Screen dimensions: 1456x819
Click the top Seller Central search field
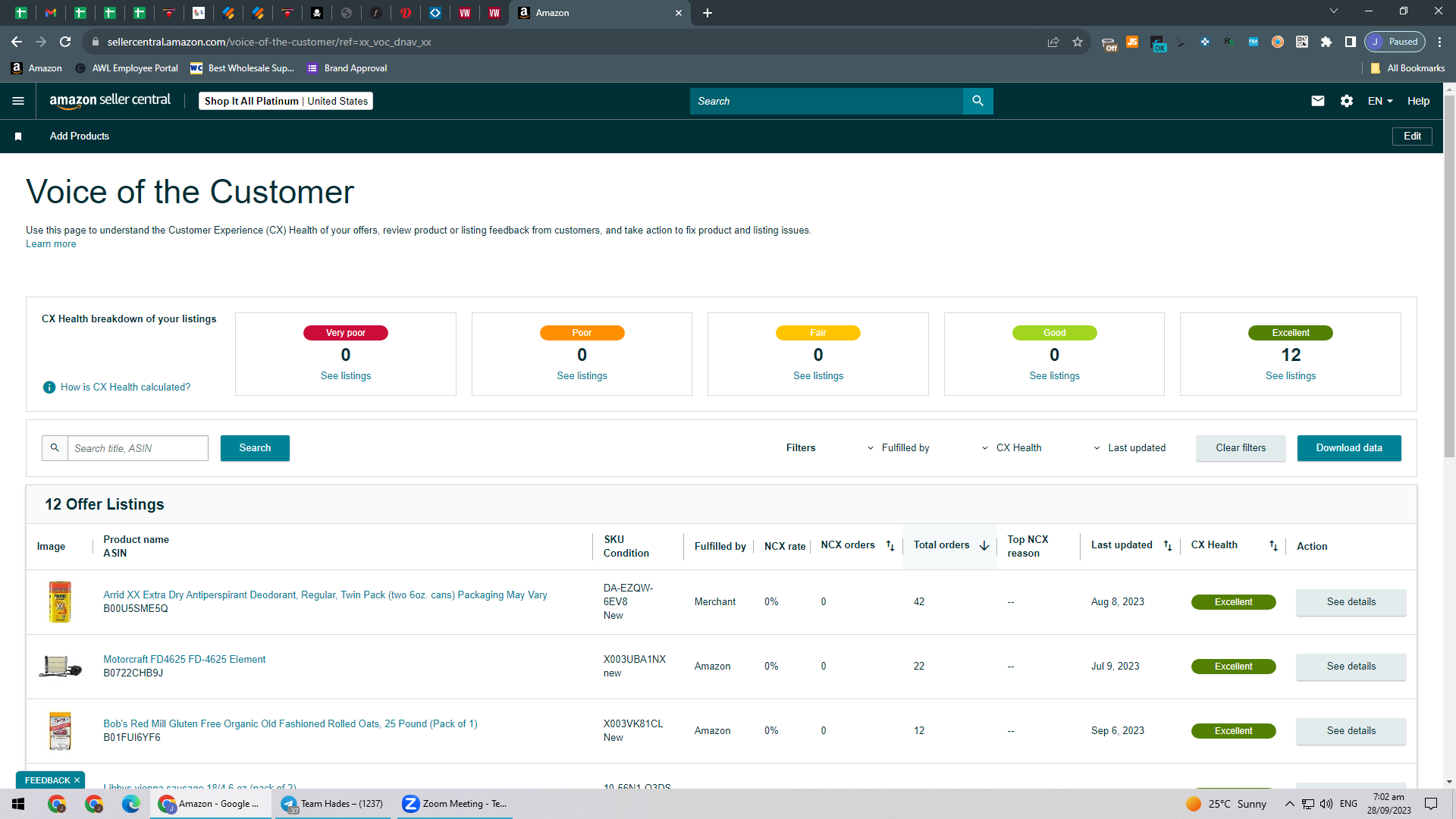(827, 101)
